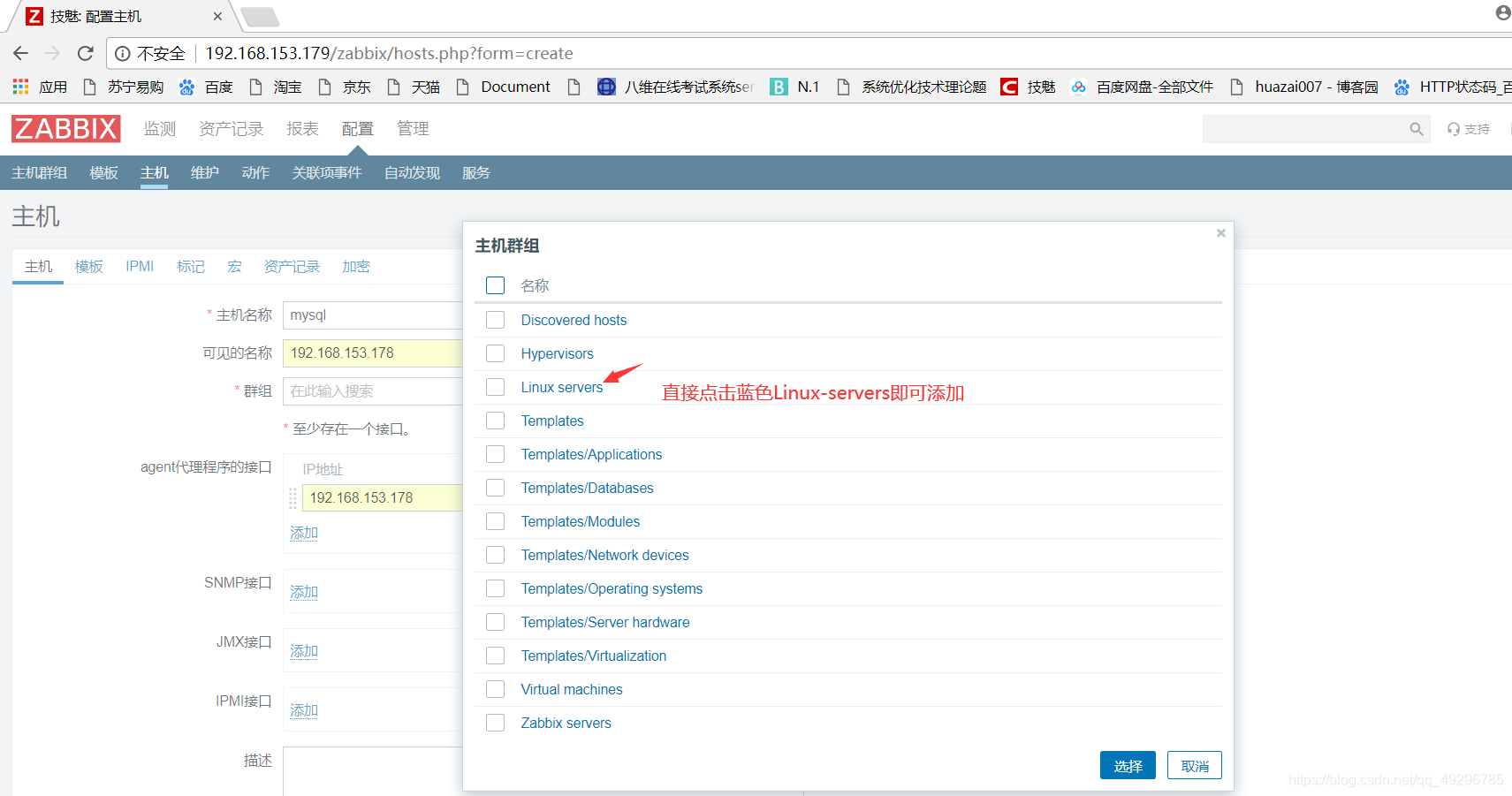Check the Linux servers checkbox
The height and width of the screenshot is (796, 1512).
click(496, 387)
